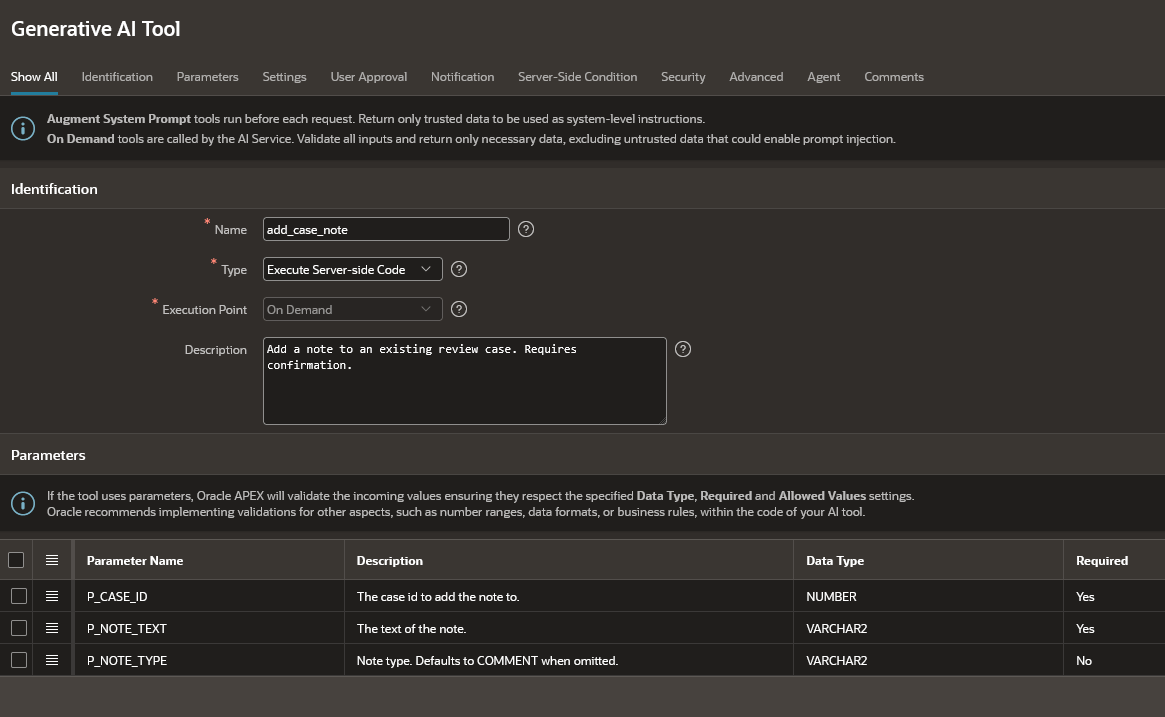This screenshot has height=717, width=1165.
Task: Click the Parameters section heading
Action: (x=48, y=455)
